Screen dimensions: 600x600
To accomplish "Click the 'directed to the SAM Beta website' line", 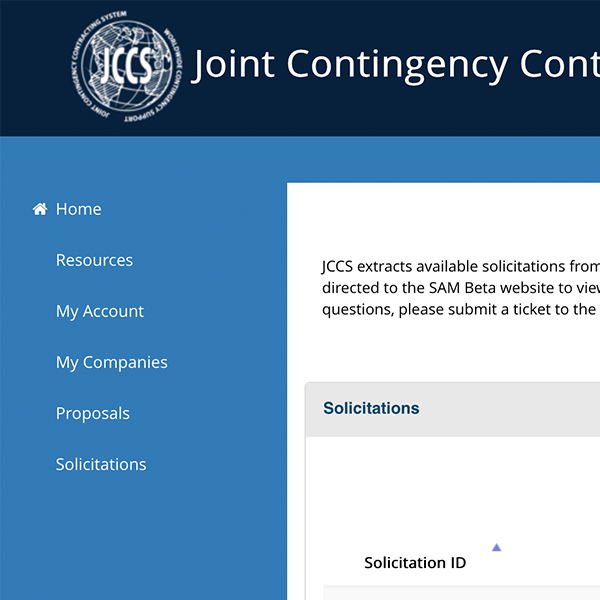I will 460,288.
